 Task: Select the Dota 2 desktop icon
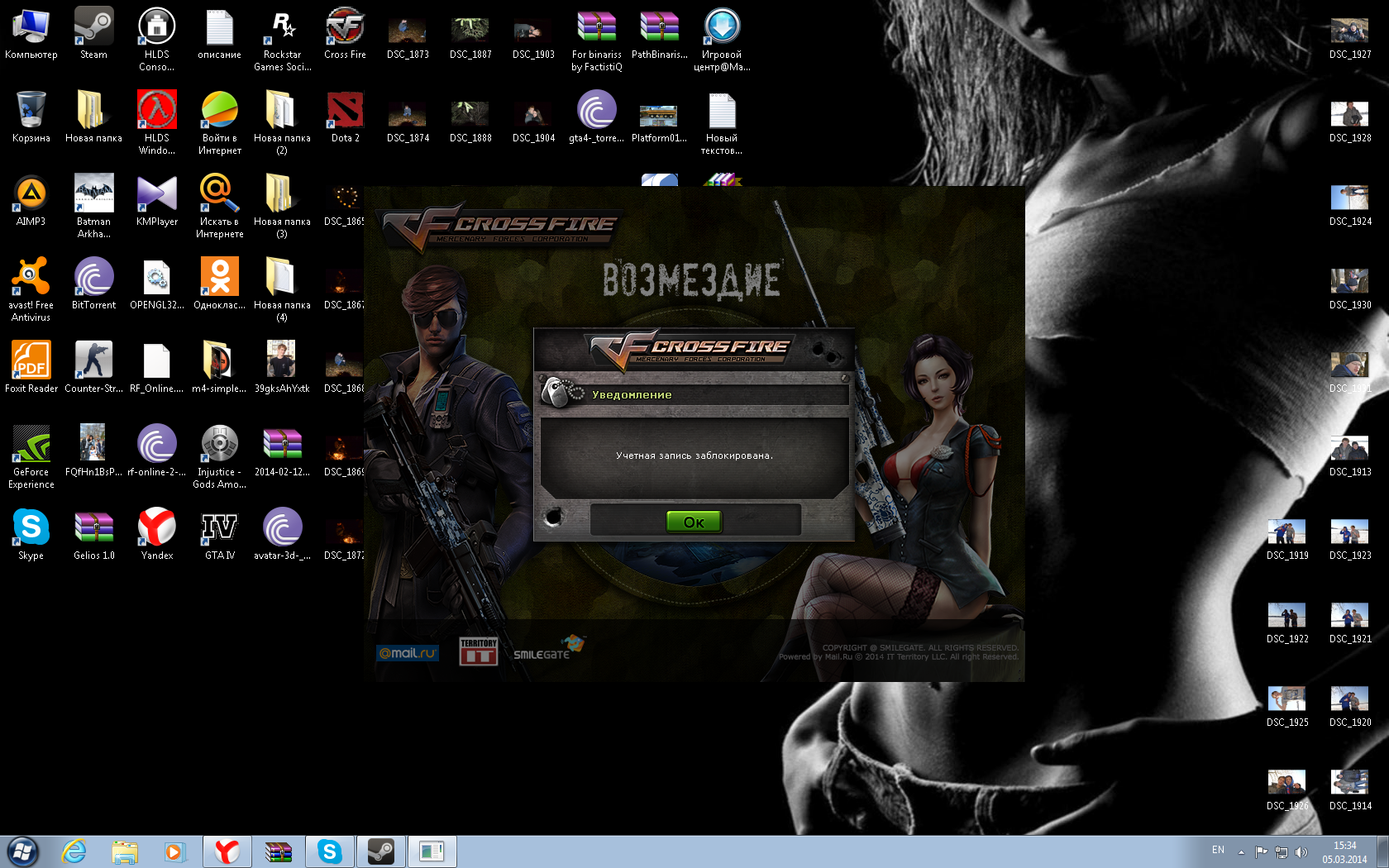click(345, 118)
